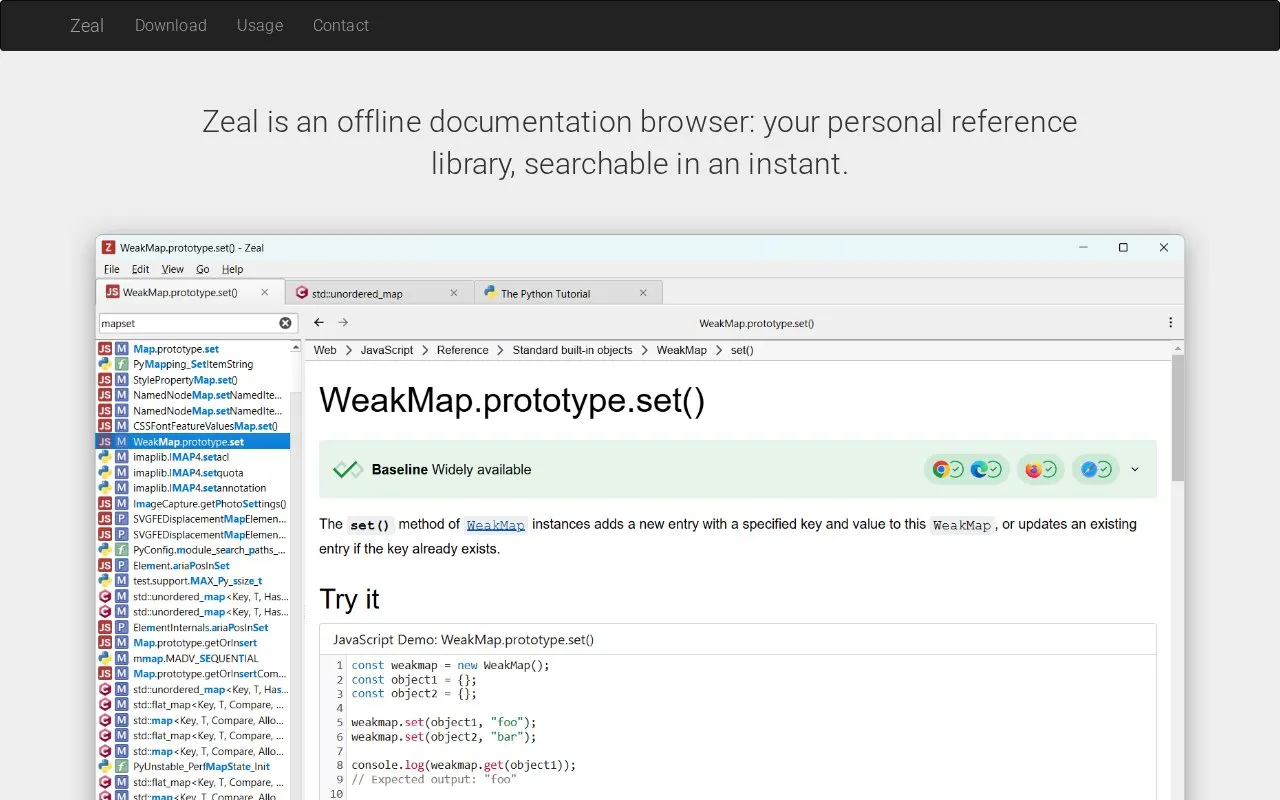This screenshot has height=800, width=1280.
Task: Click the Edge browser support icon
Action: click(x=978, y=469)
